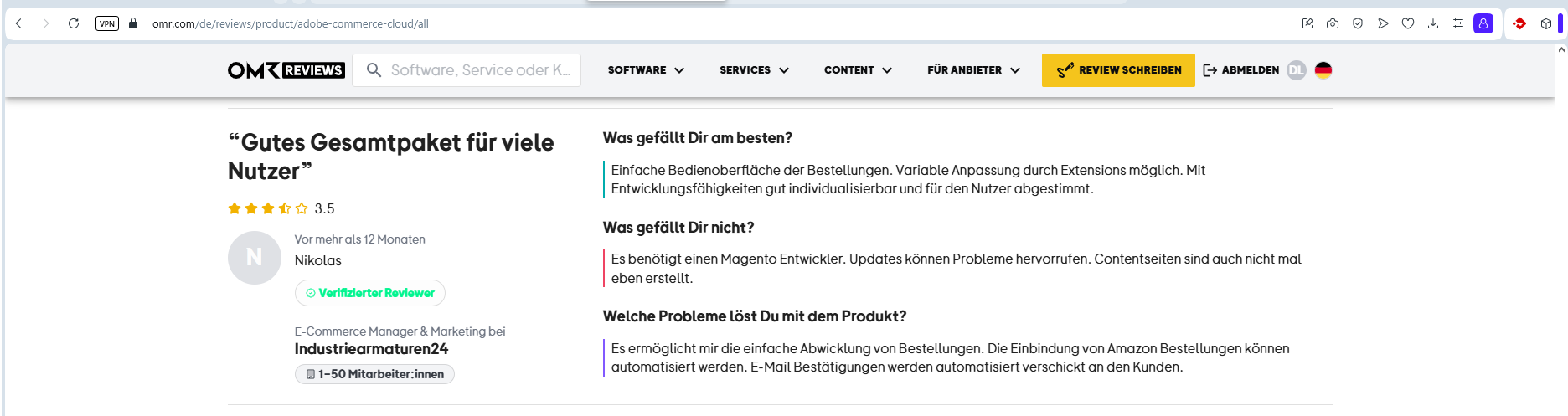Click the REVIEW SCHREIBEN button
This screenshot has height=416, width=1568.
tap(1118, 70)
